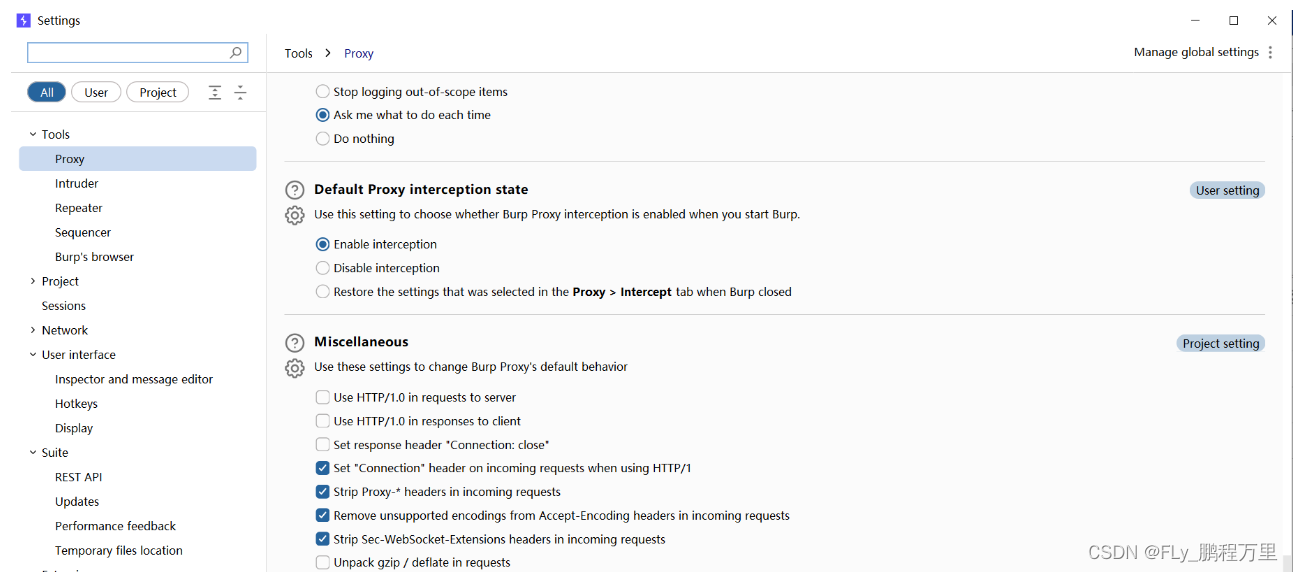1293x572 pixels.
Task: Collapse the User interface tree section
Action: point(32,355)
